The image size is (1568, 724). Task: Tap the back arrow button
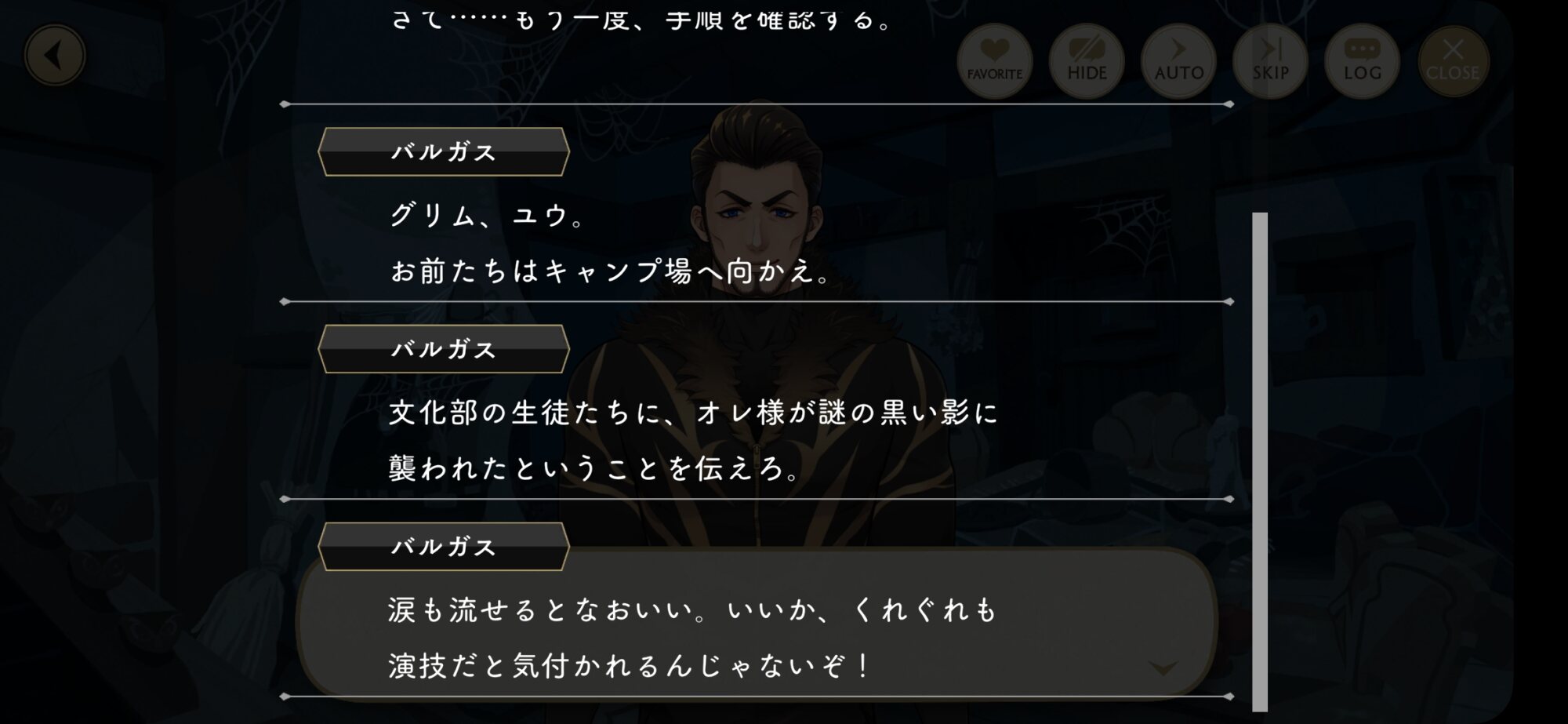54,56
